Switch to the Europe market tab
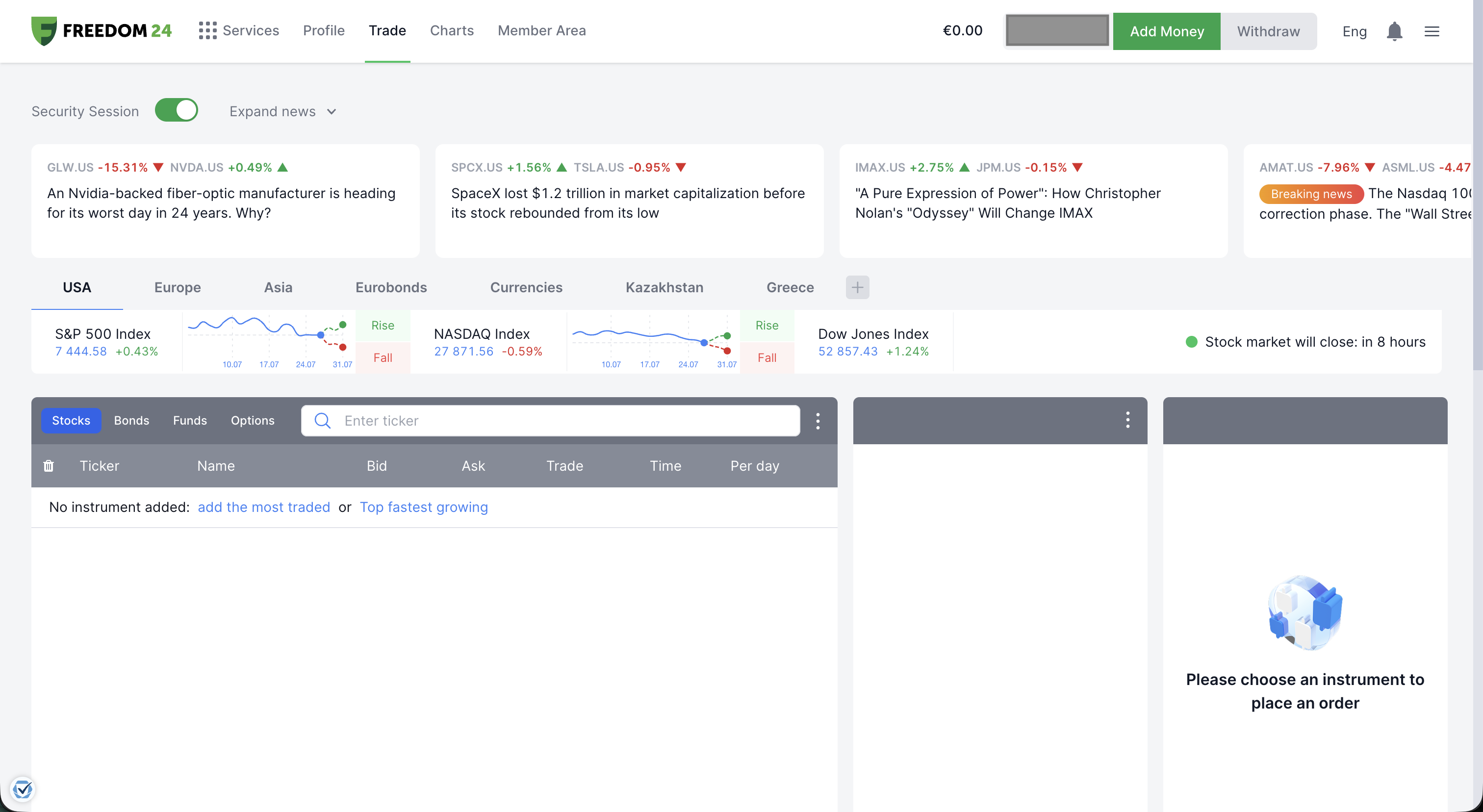1483x812 pixels. coord(178,287)
